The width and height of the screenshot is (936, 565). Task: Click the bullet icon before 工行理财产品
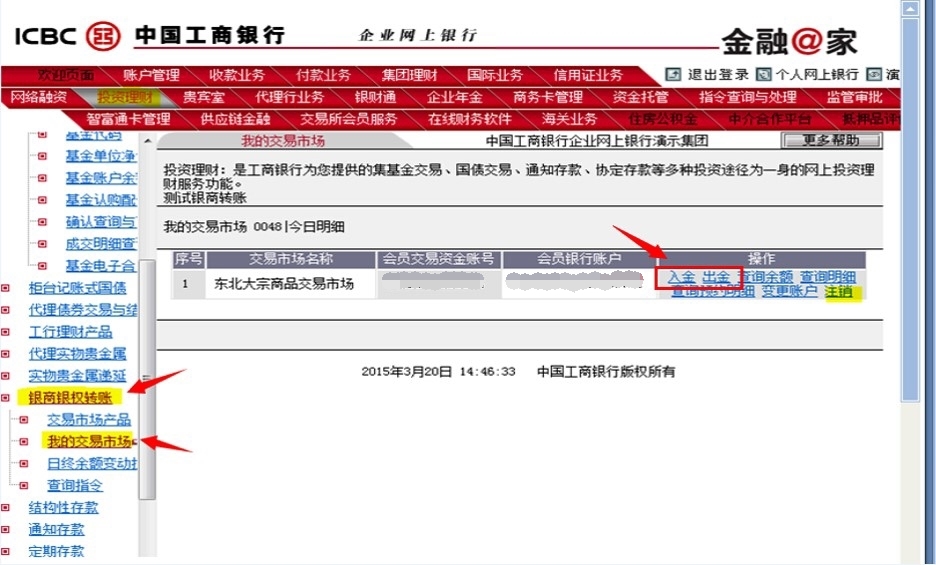(6, 332)
